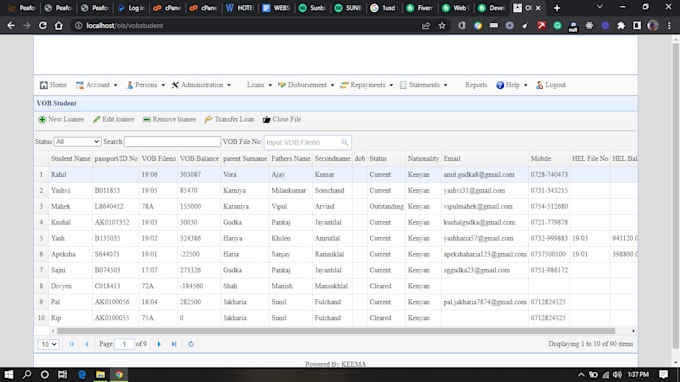Click the Close File icon
This screenshot has width=680, height=382.
coord(267,119)
